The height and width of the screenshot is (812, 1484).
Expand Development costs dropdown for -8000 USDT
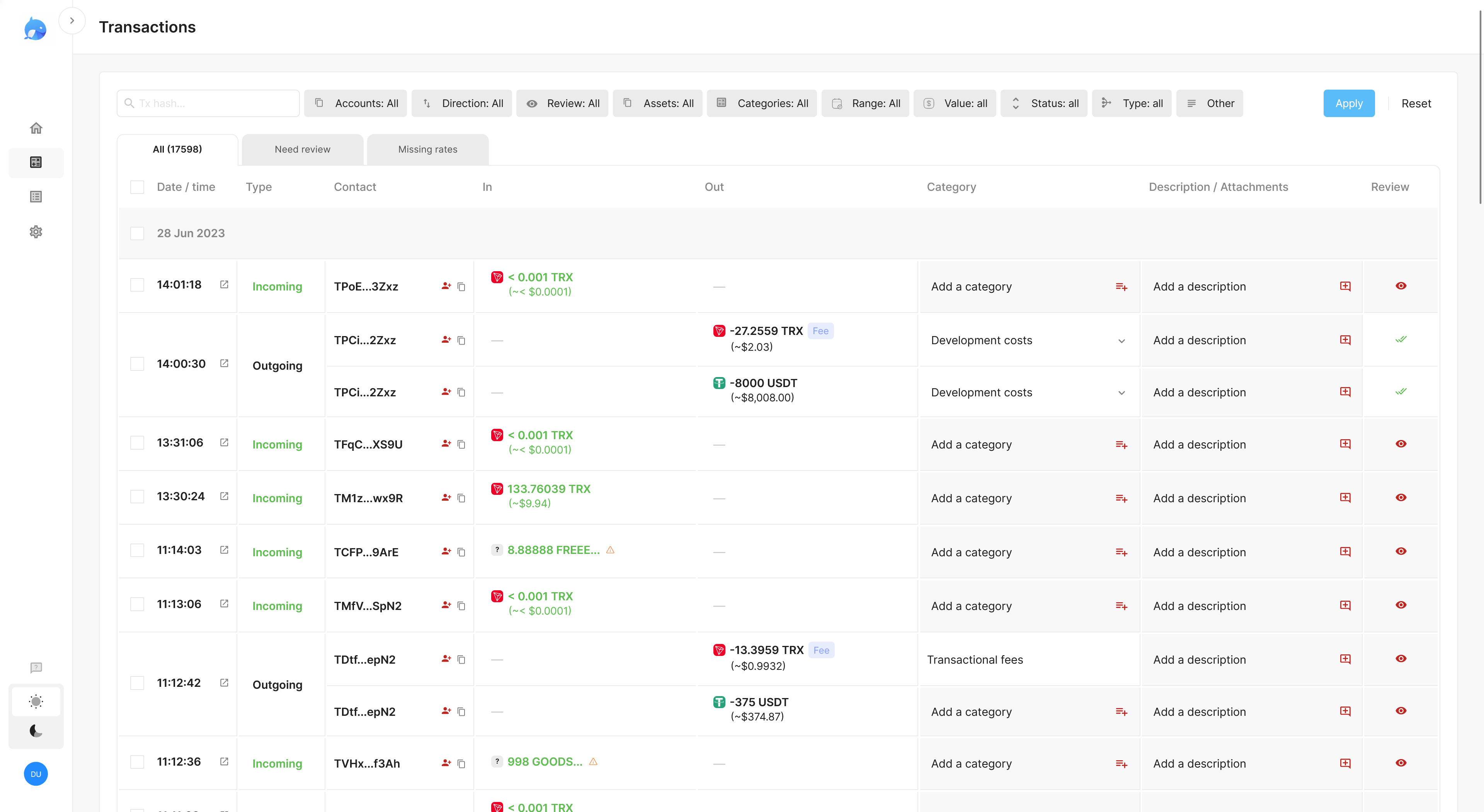(x=1122, y=393)
